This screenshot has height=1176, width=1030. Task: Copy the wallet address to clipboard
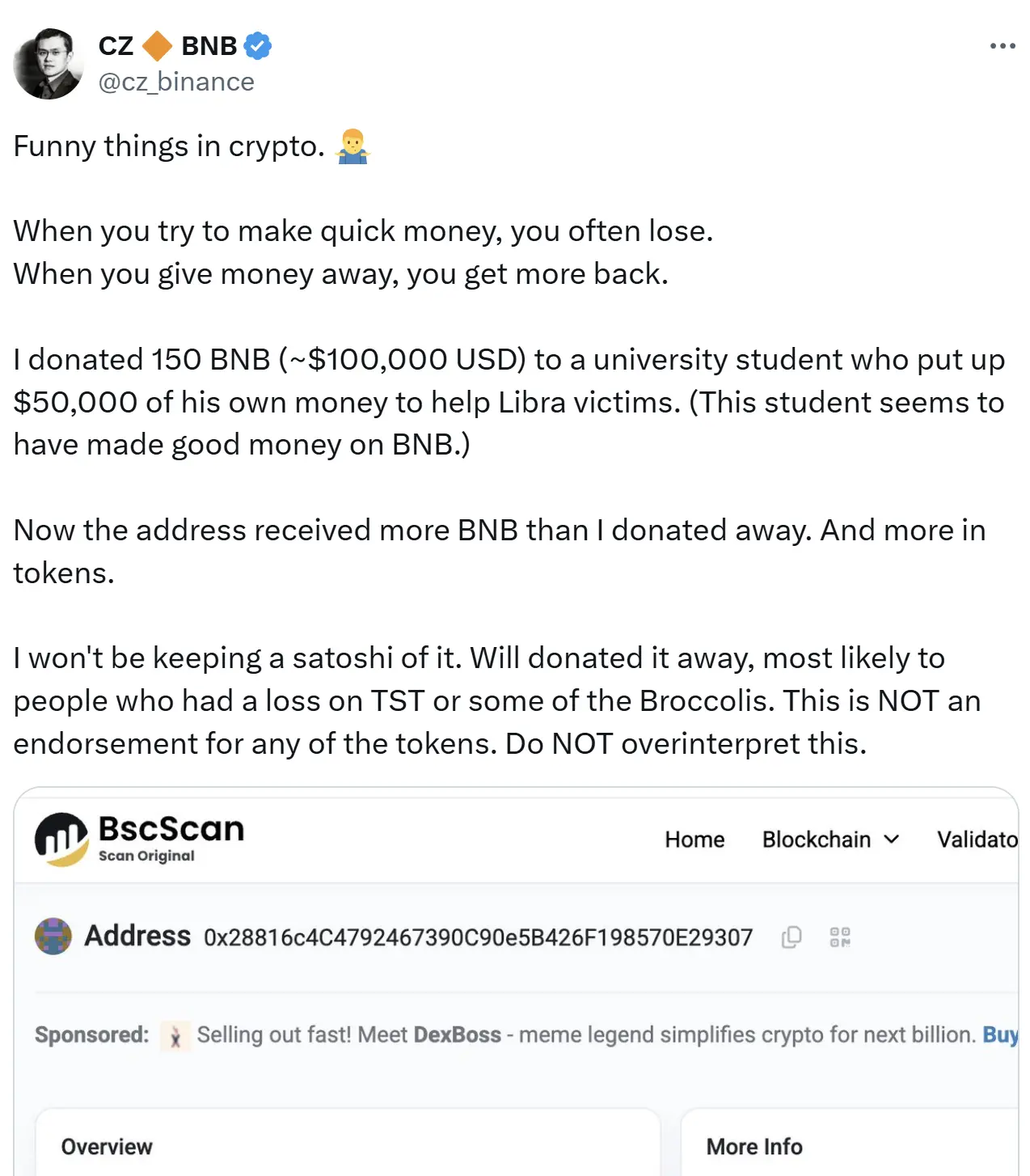click(x=790, y=937)
